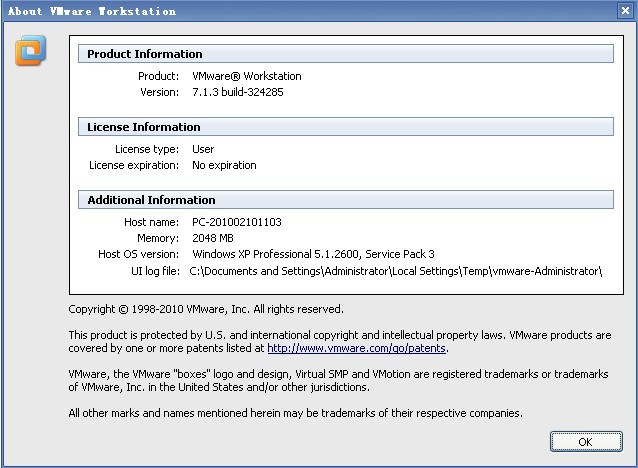Click the license type value User
Screen dimensions: 638x468
pyautogui.click(x=203, y=149)
